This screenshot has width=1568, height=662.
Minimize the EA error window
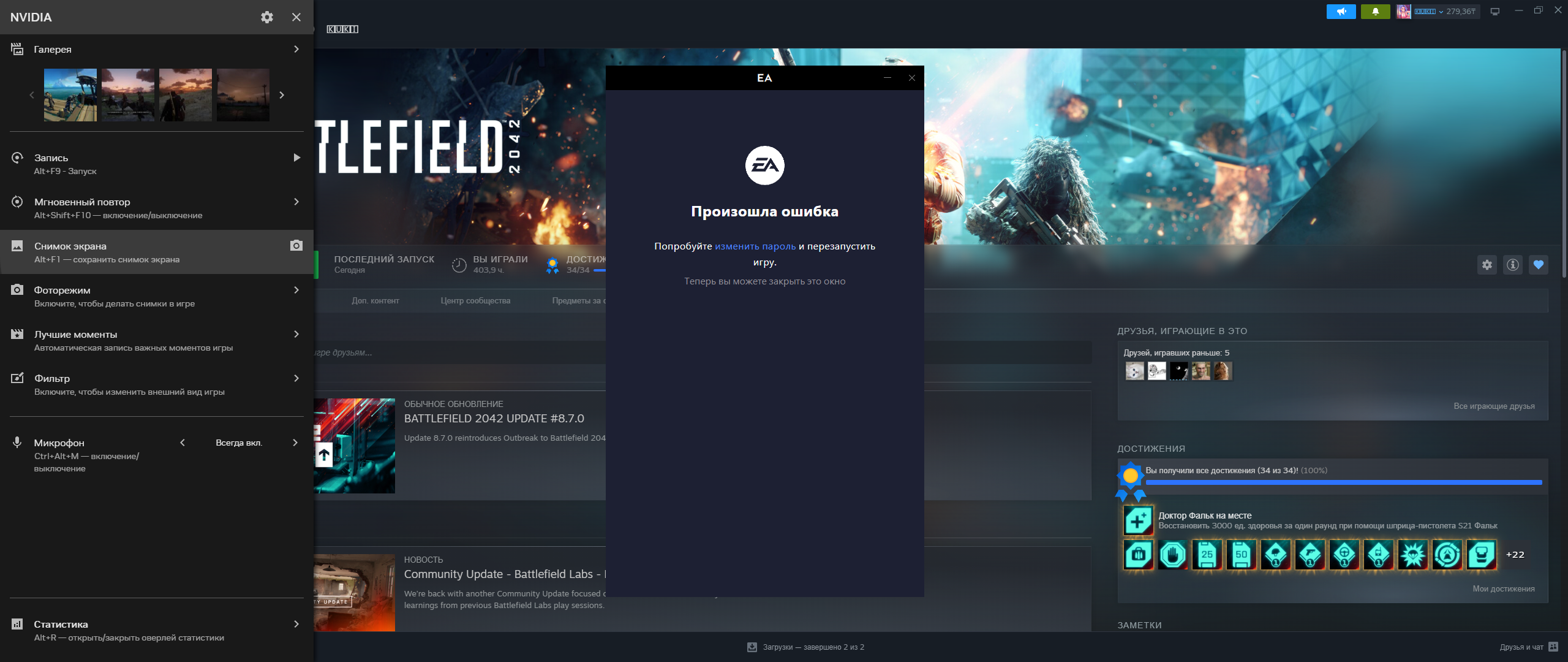(x=888, y=78)
